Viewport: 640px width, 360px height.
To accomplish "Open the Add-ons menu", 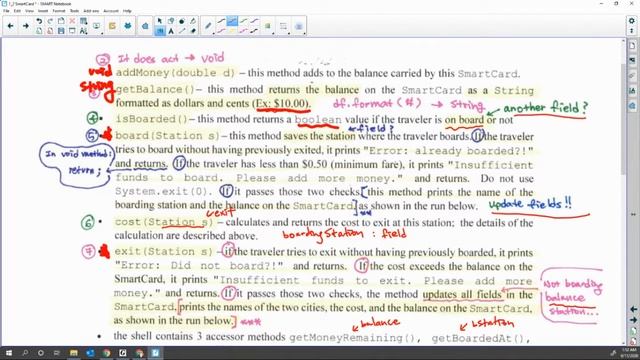I will coord(91,11).
